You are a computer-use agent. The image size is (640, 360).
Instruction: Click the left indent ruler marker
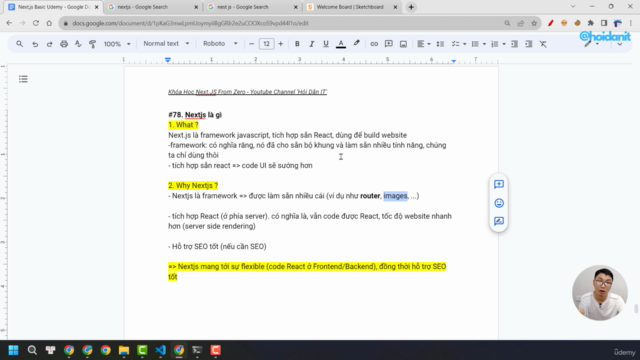tap(168, 60)
